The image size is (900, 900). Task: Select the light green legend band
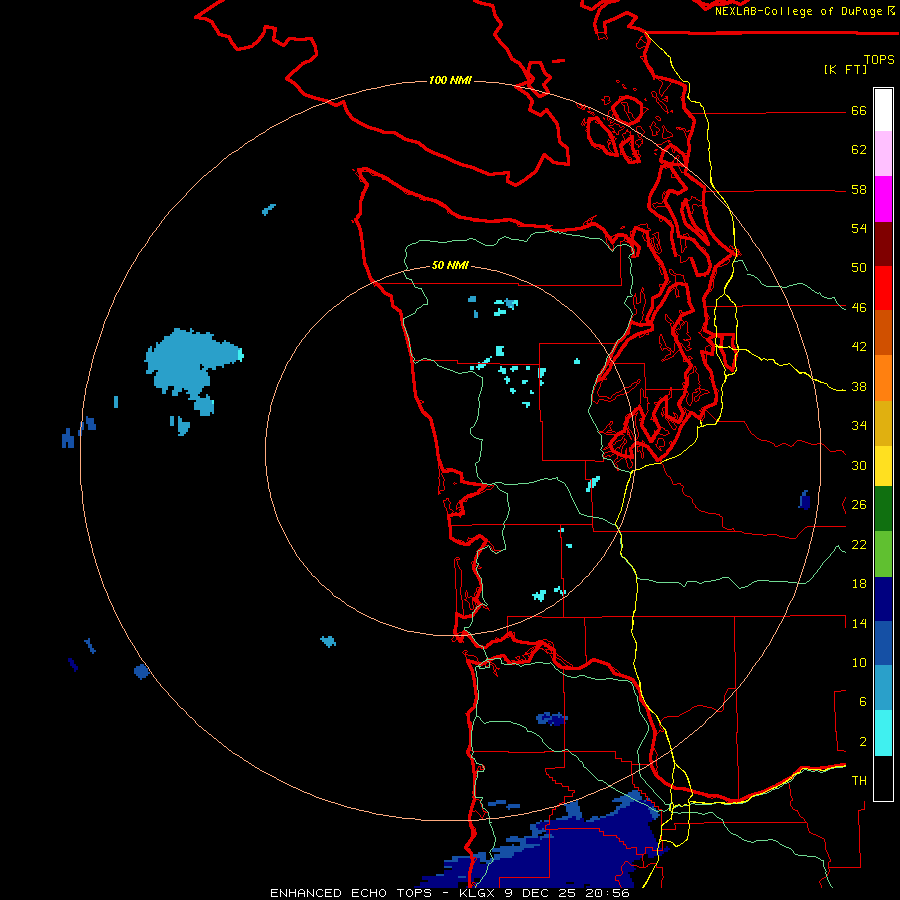pos(883,554)
